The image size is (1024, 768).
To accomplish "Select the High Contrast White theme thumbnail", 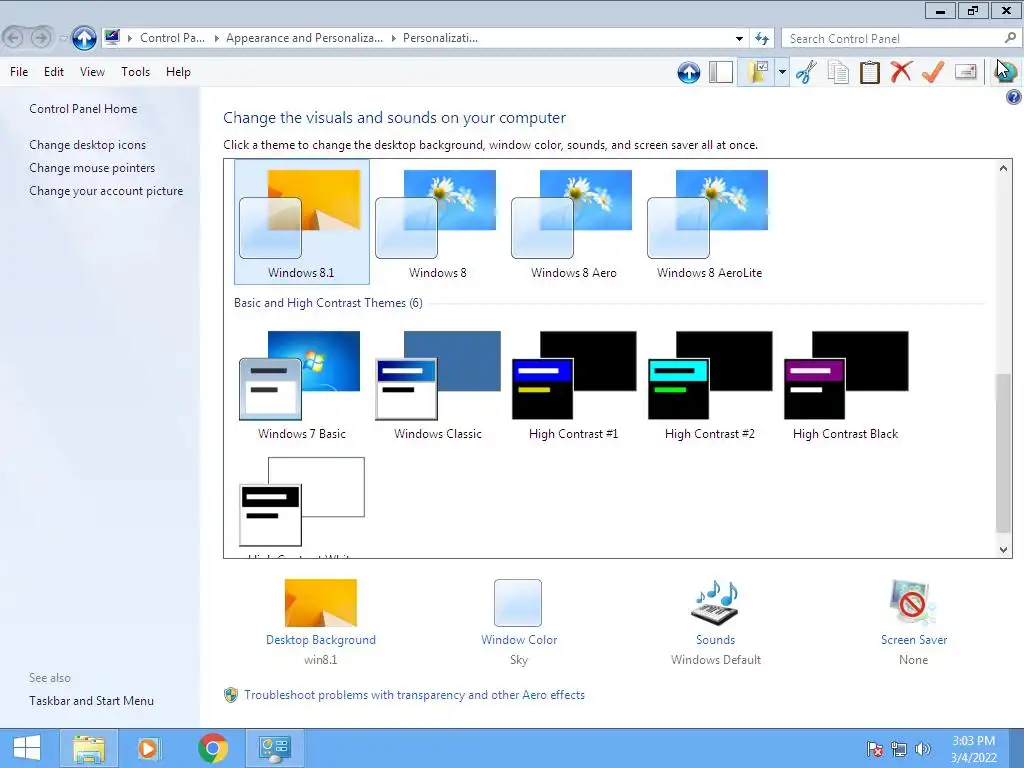I will coord(302,502).
